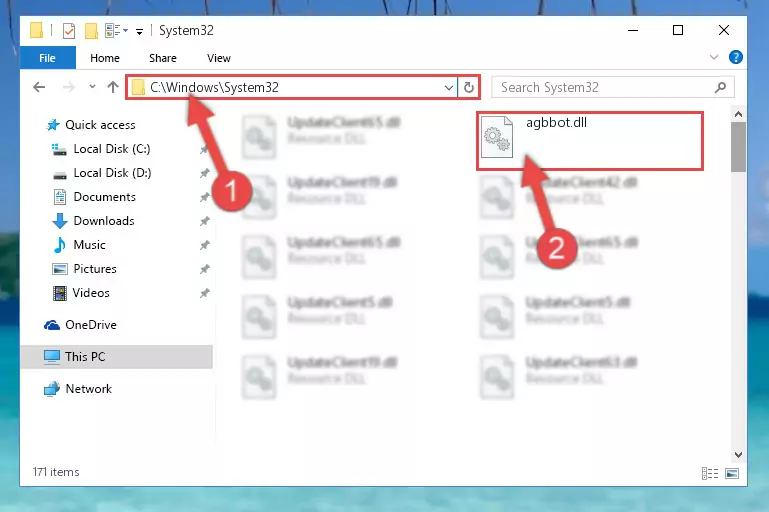The height and width of the screenshot is (512, 769).
Task: Click the New folder icon in title bar
Action: [x=91, y=31]
